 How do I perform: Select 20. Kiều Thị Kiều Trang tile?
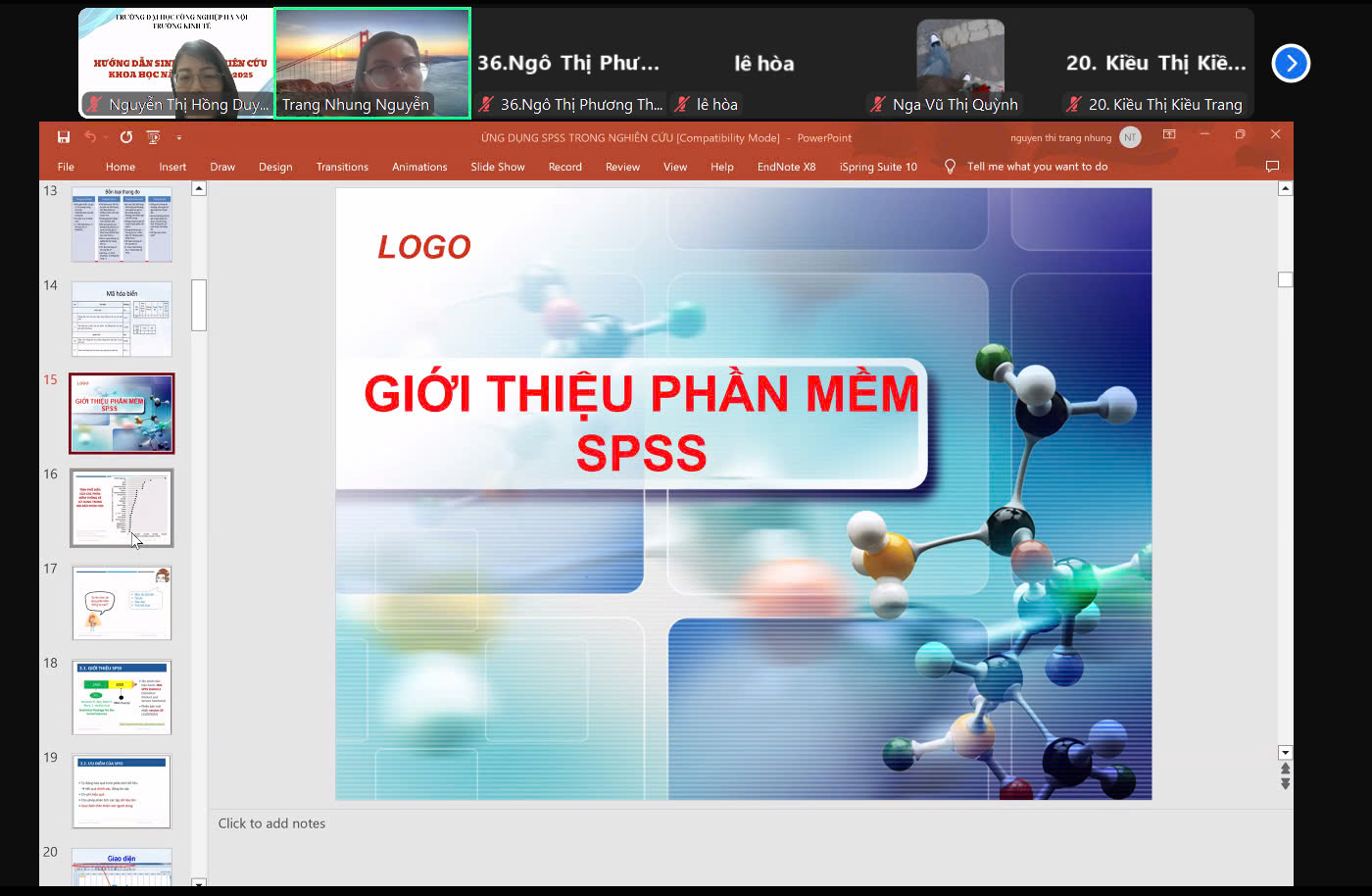coord(1156,63)
